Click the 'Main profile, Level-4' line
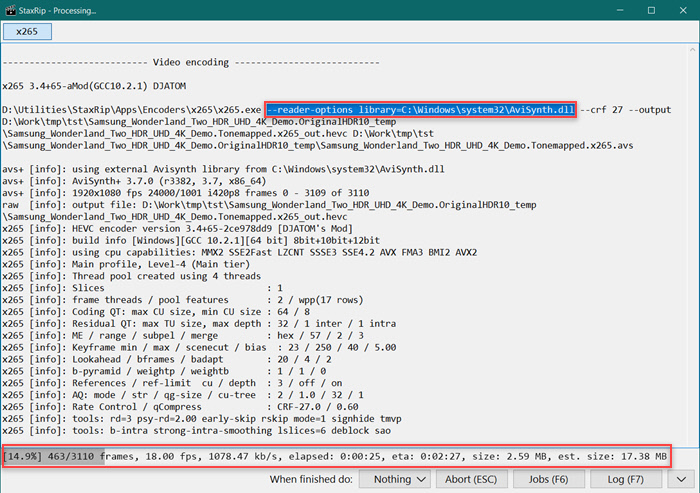Screen dimensions: 700x493 tap(126, 264)
